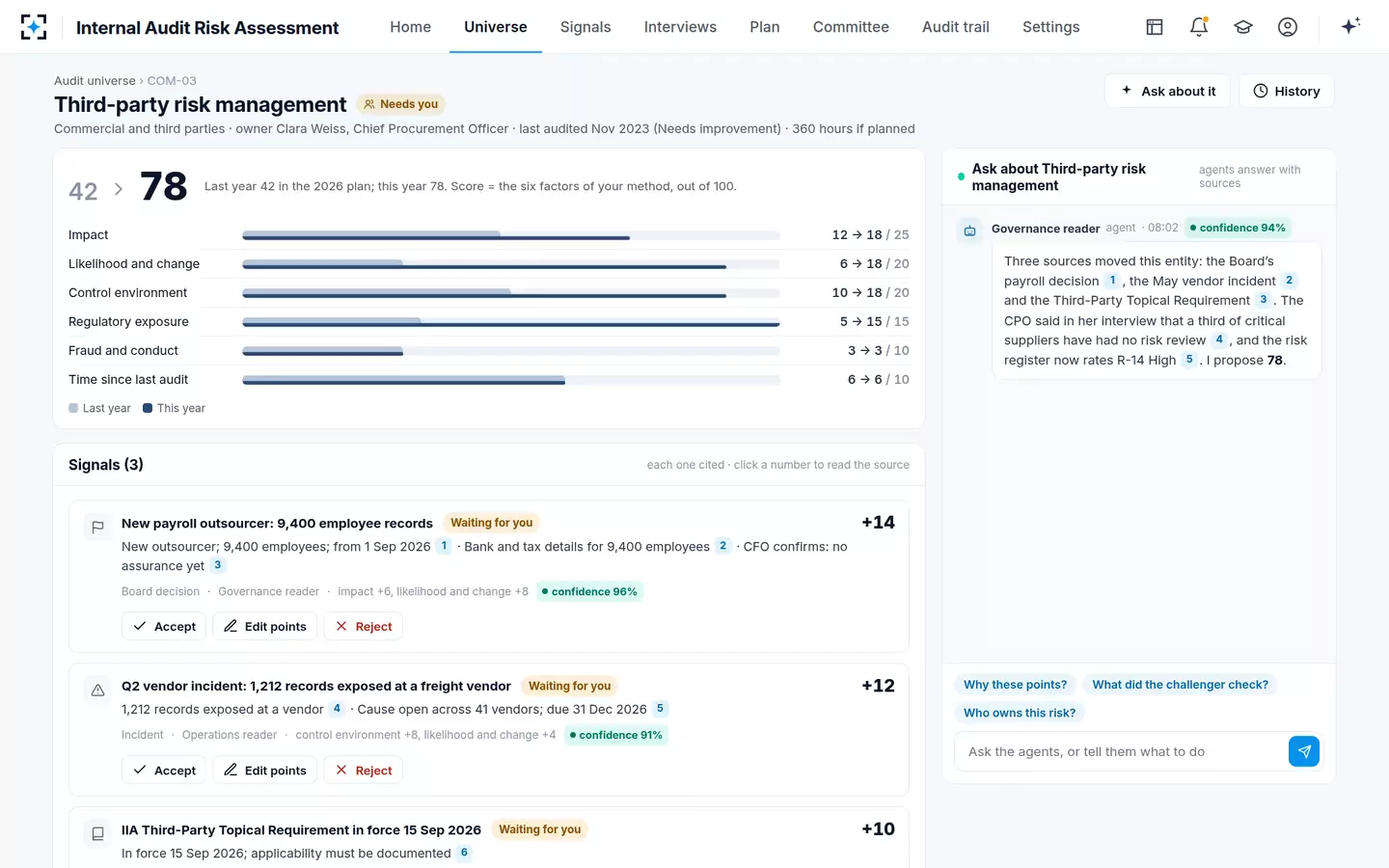
Task: Open citation 2 in Governance reader message
Action: [x=1289, y=281]
